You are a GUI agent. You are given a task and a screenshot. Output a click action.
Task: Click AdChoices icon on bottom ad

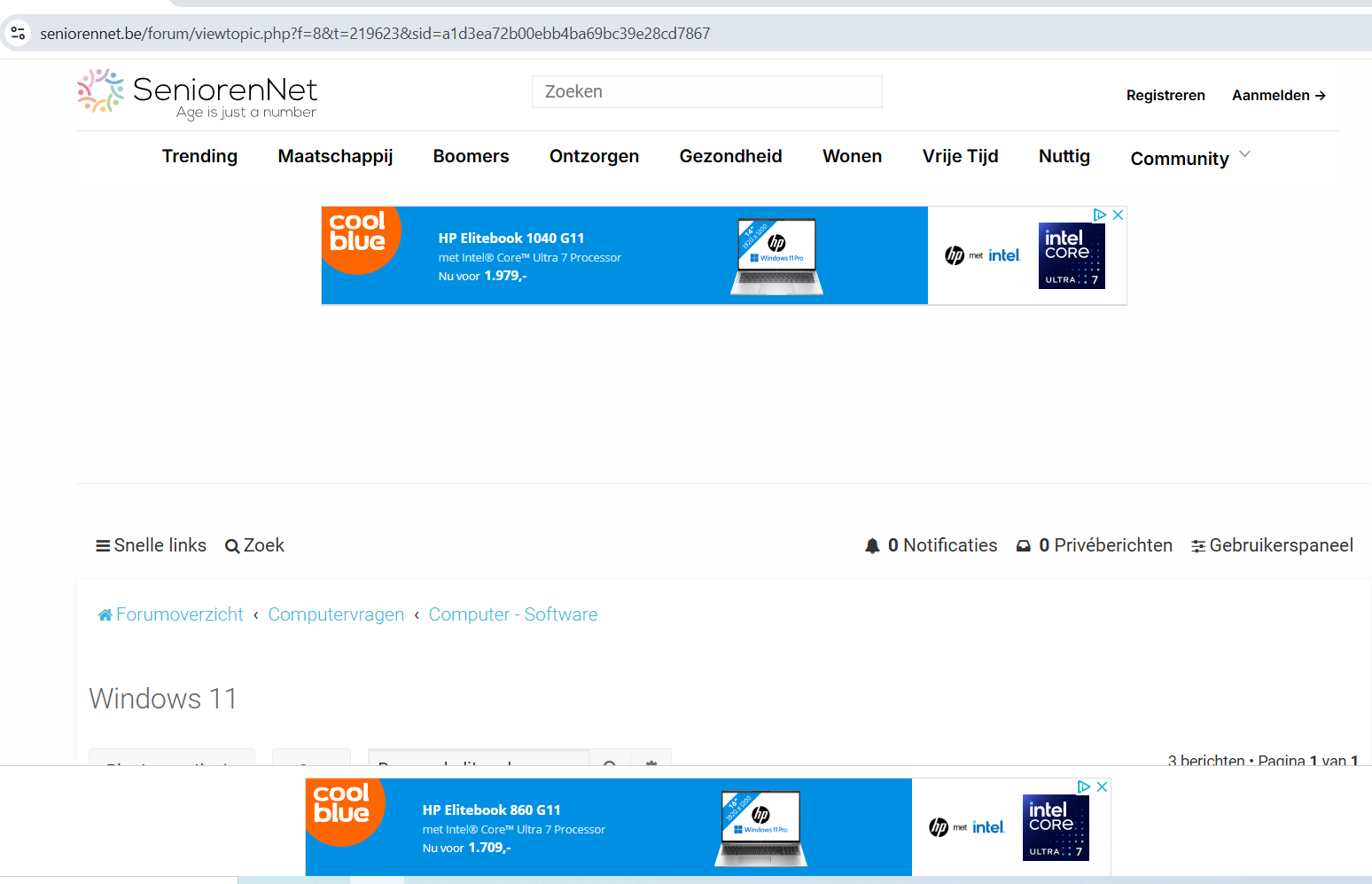click(1084, 786)
